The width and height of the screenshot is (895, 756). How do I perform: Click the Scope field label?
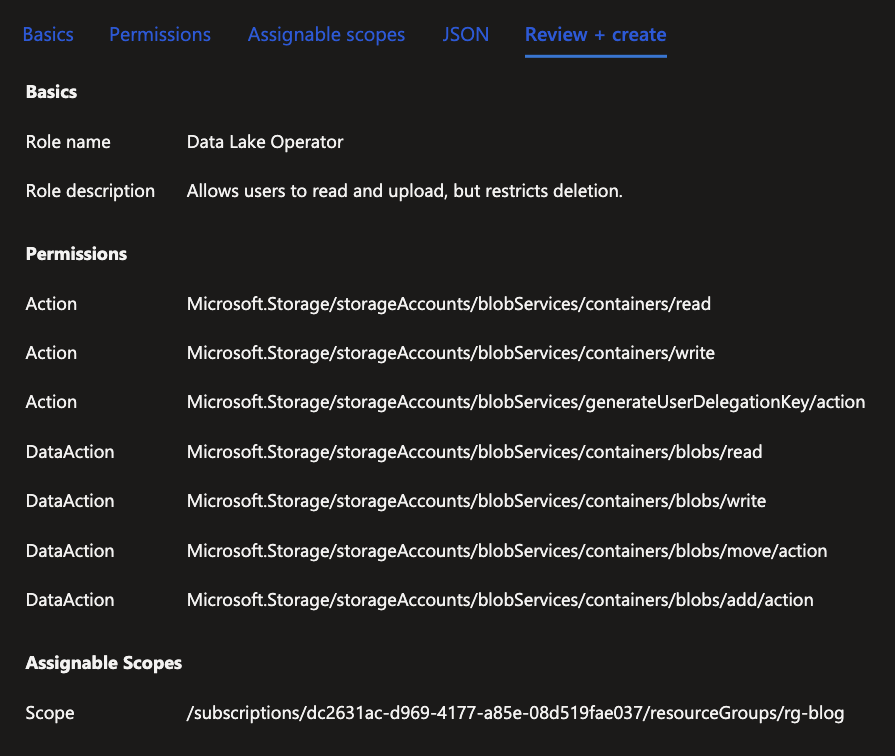50,713
